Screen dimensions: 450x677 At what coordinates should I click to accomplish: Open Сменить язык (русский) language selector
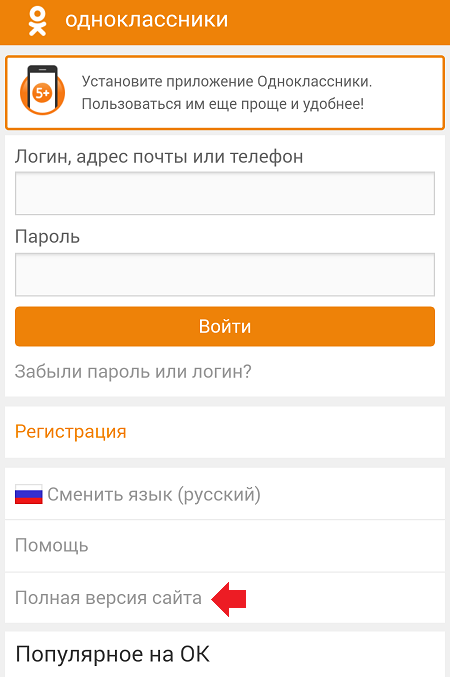click(225, 494)
